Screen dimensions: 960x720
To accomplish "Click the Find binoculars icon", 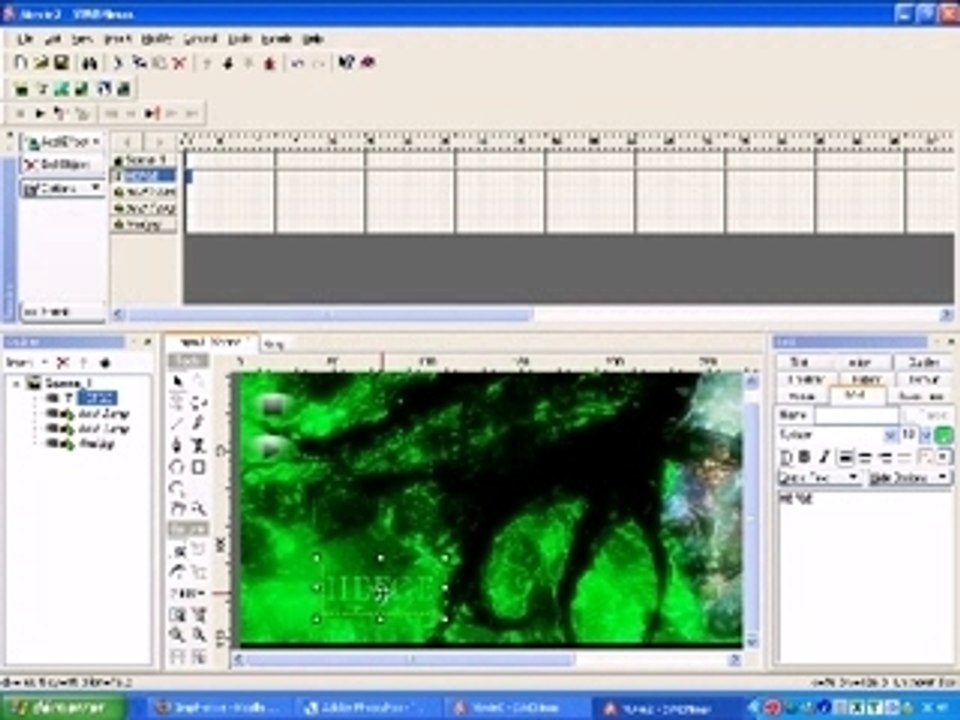I will (89, 62).
